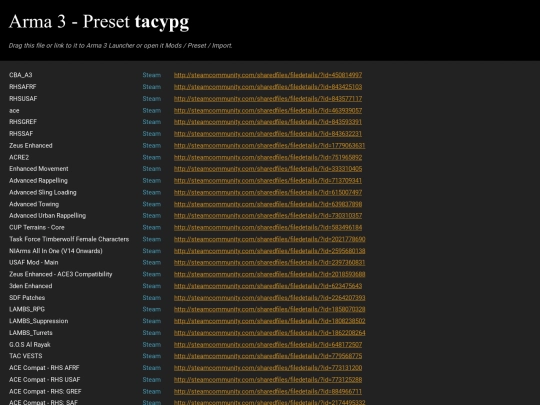Click 'ACE Compat - RHS USAF' mod name

44,380
